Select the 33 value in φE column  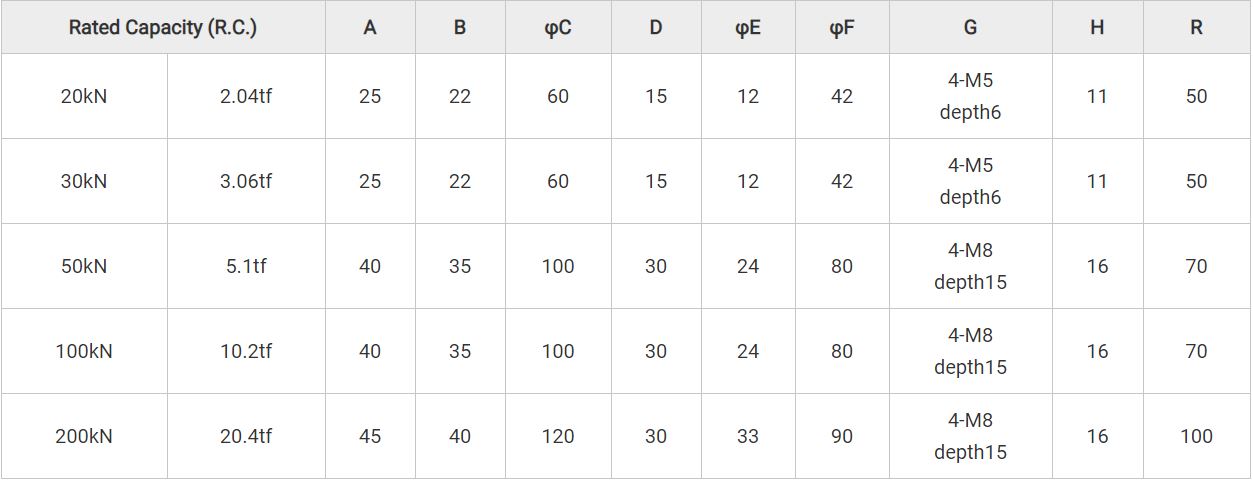coord(747,437)
